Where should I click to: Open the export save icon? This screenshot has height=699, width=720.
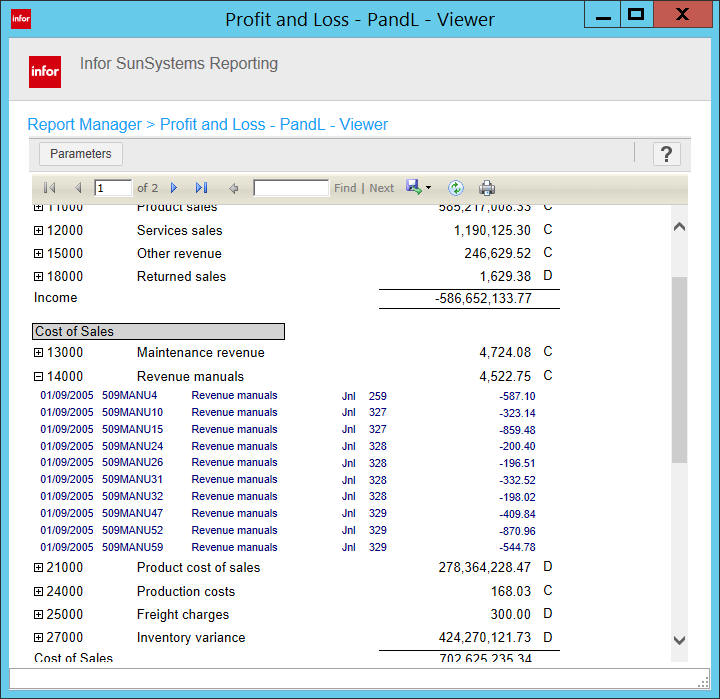414,187
